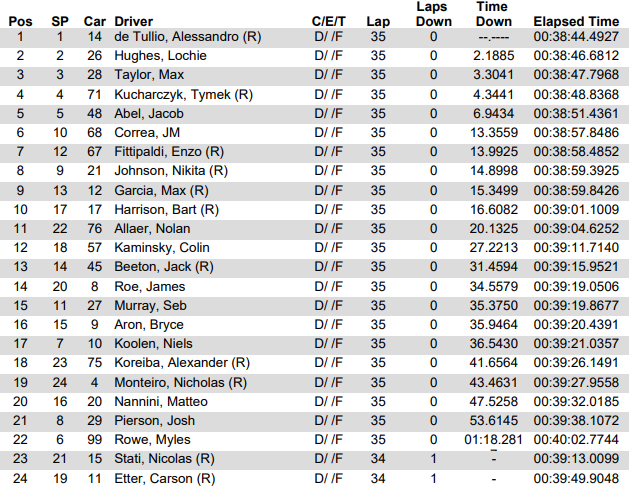Select driver Hughes, Lochie

coord(160,56)
